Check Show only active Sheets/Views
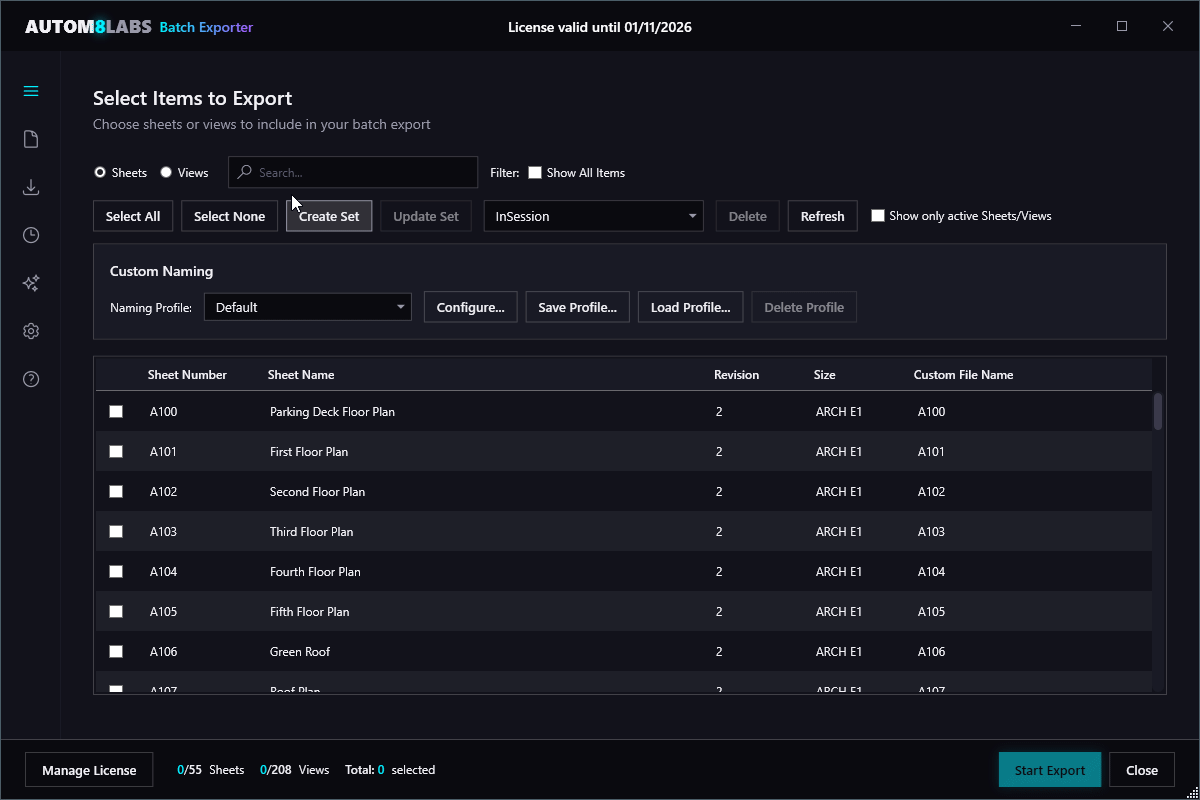Image resolution: width=1200 pixels, height=800 pixels. (878, 215)
